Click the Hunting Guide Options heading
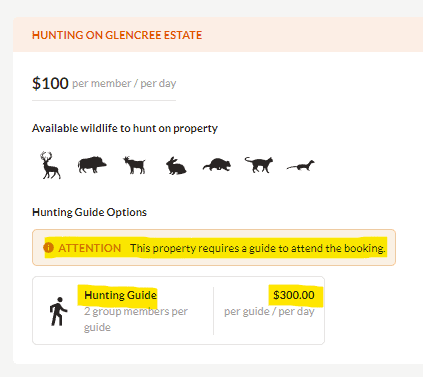 (x=89, y=212)
